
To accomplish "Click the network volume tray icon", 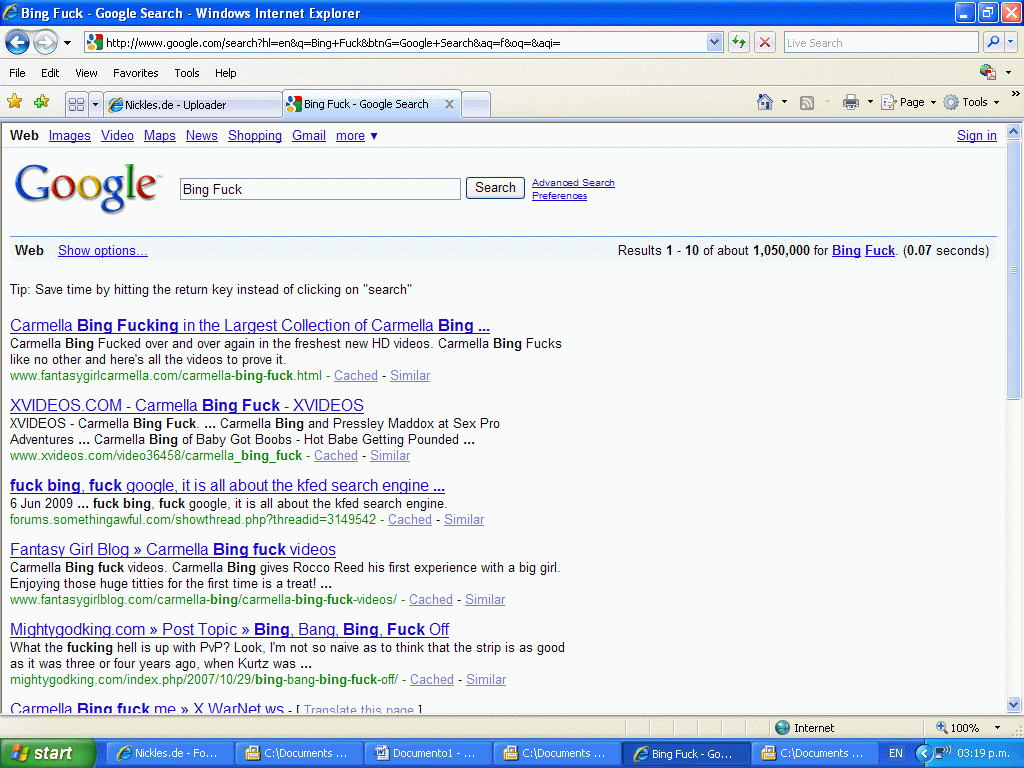I will (942, 753).
